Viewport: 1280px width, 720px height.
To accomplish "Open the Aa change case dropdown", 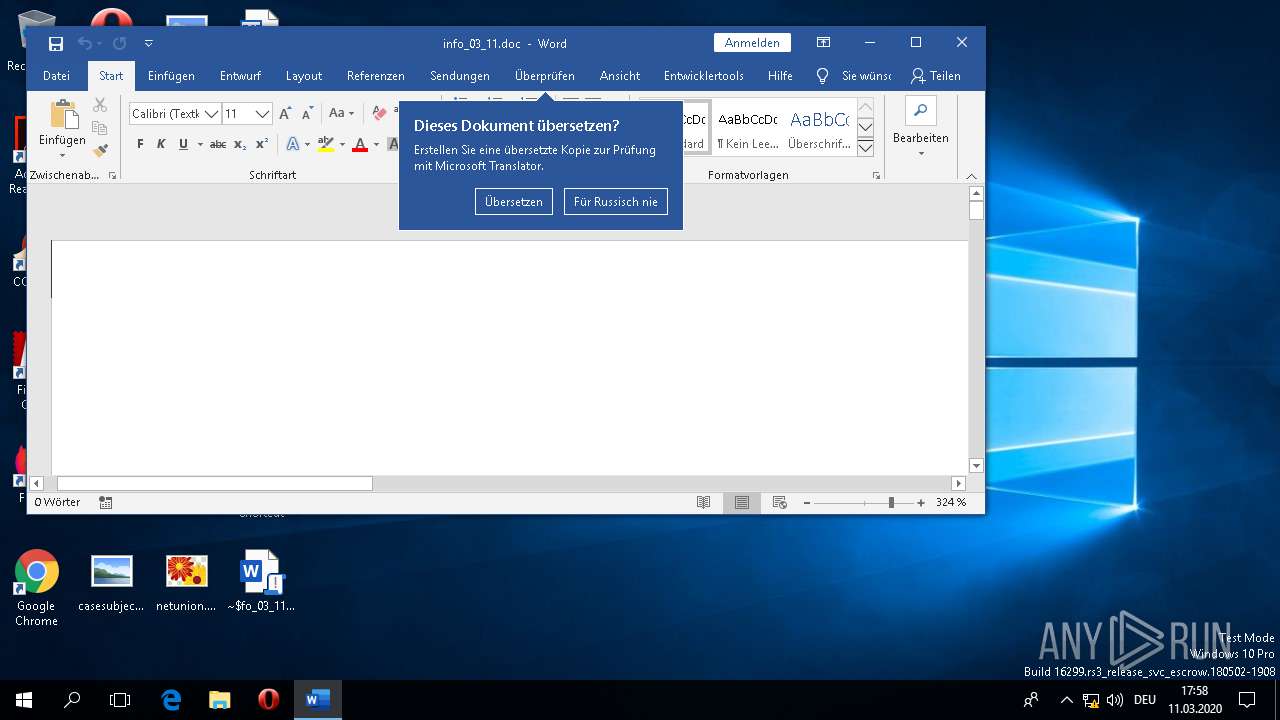I will pos(341,114).
